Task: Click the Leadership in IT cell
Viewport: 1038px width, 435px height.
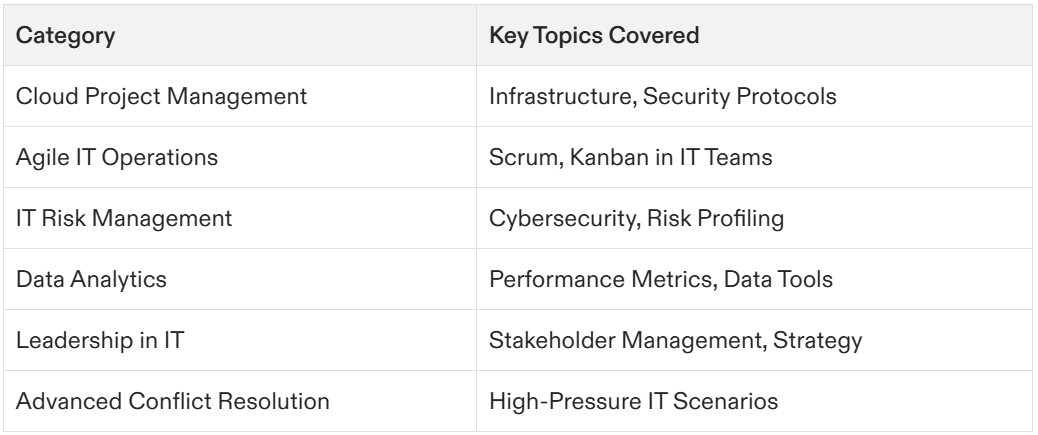Action: click(x=240, y=340)
